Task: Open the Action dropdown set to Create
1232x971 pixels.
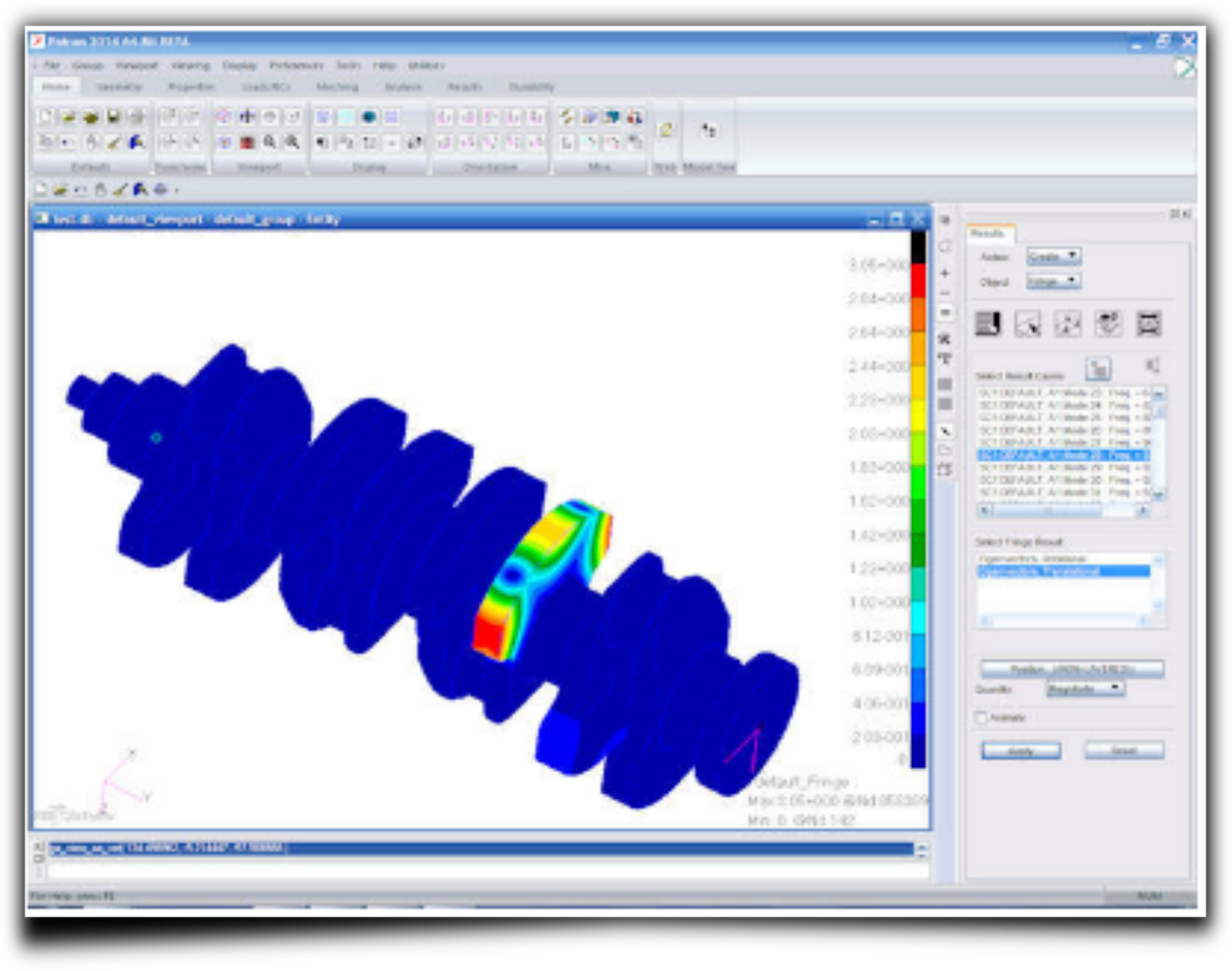Action: coord(1053,257)
